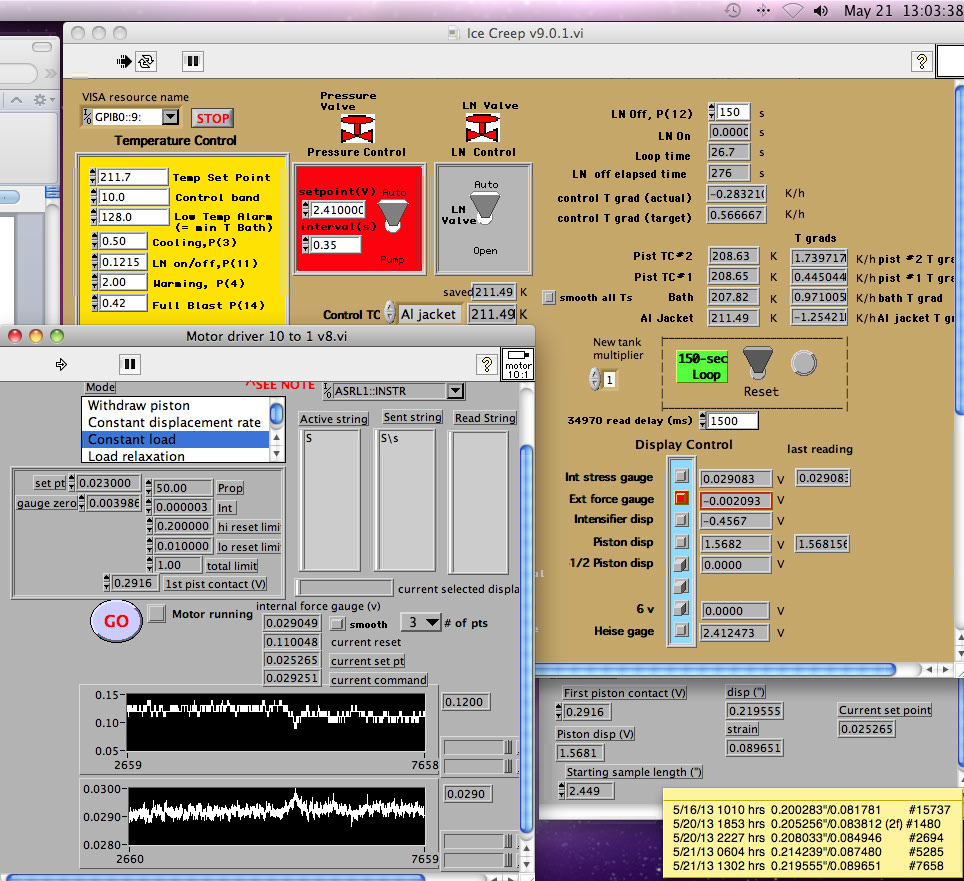964x881 pixels.
Task: Pause the Ice Creep VI execution
Action: coord(193,61)
